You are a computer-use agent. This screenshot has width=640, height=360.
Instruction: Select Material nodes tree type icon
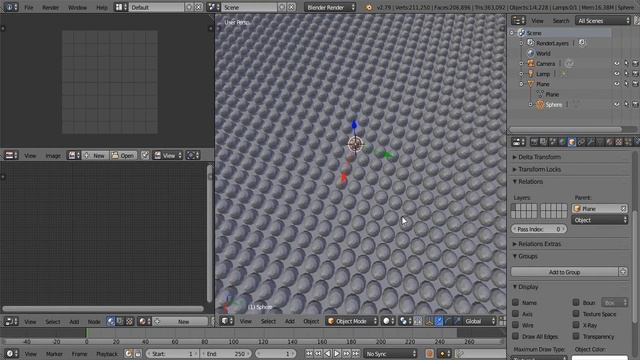[x=111, y=322]
